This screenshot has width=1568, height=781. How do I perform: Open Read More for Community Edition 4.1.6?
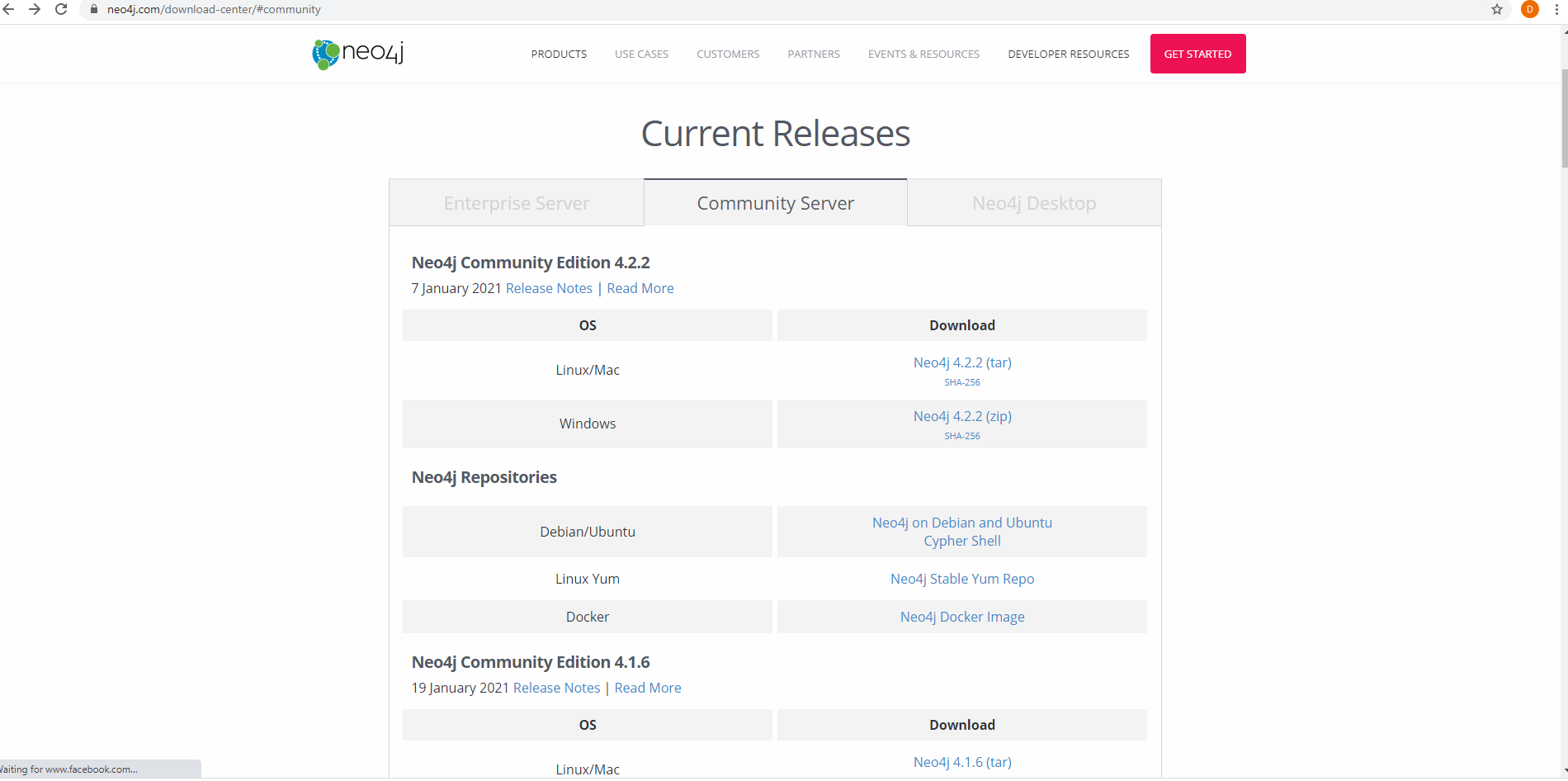coord(648,688)
